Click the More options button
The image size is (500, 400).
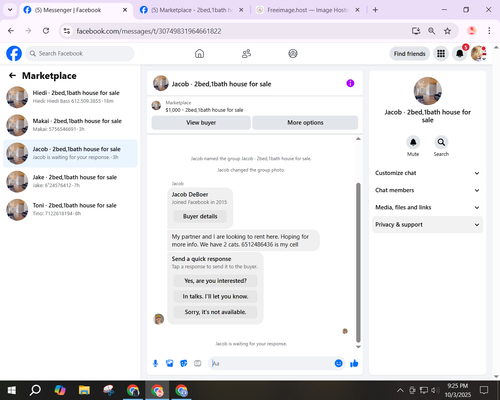pyautogui.click(x=305, y=123)
